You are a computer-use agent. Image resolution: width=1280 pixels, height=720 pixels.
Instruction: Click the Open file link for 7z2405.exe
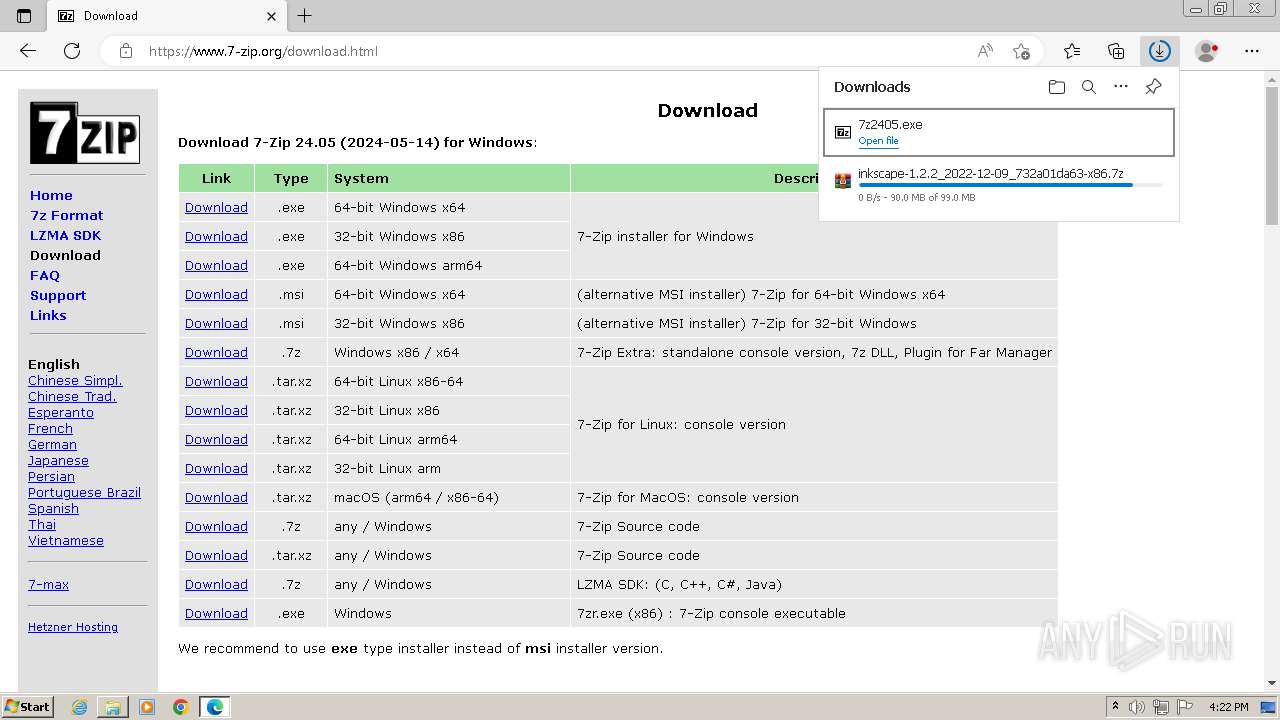point(878,141)
